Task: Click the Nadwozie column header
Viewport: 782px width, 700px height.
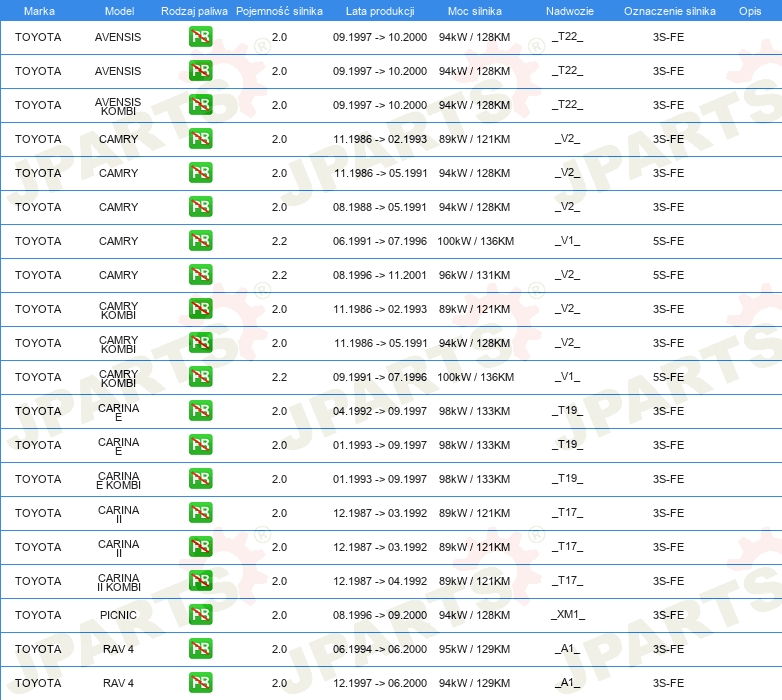Action: [570, 11]
